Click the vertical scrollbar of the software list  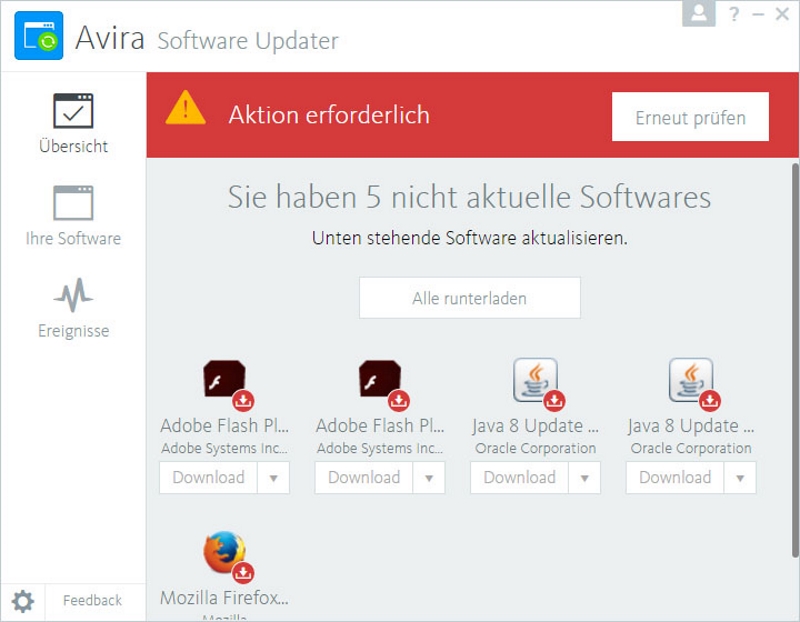coord(795,360)
